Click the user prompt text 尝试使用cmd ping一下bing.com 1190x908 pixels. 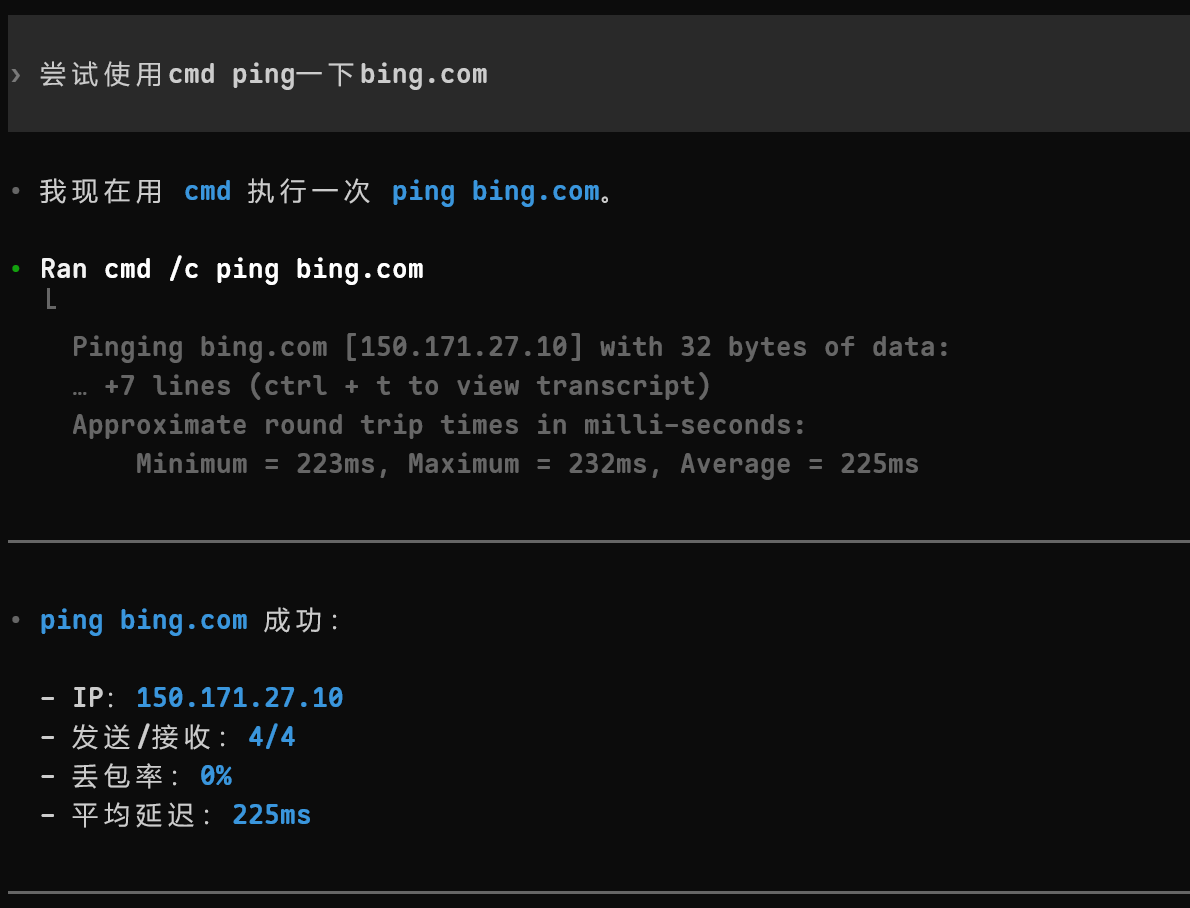click(263, 74)
